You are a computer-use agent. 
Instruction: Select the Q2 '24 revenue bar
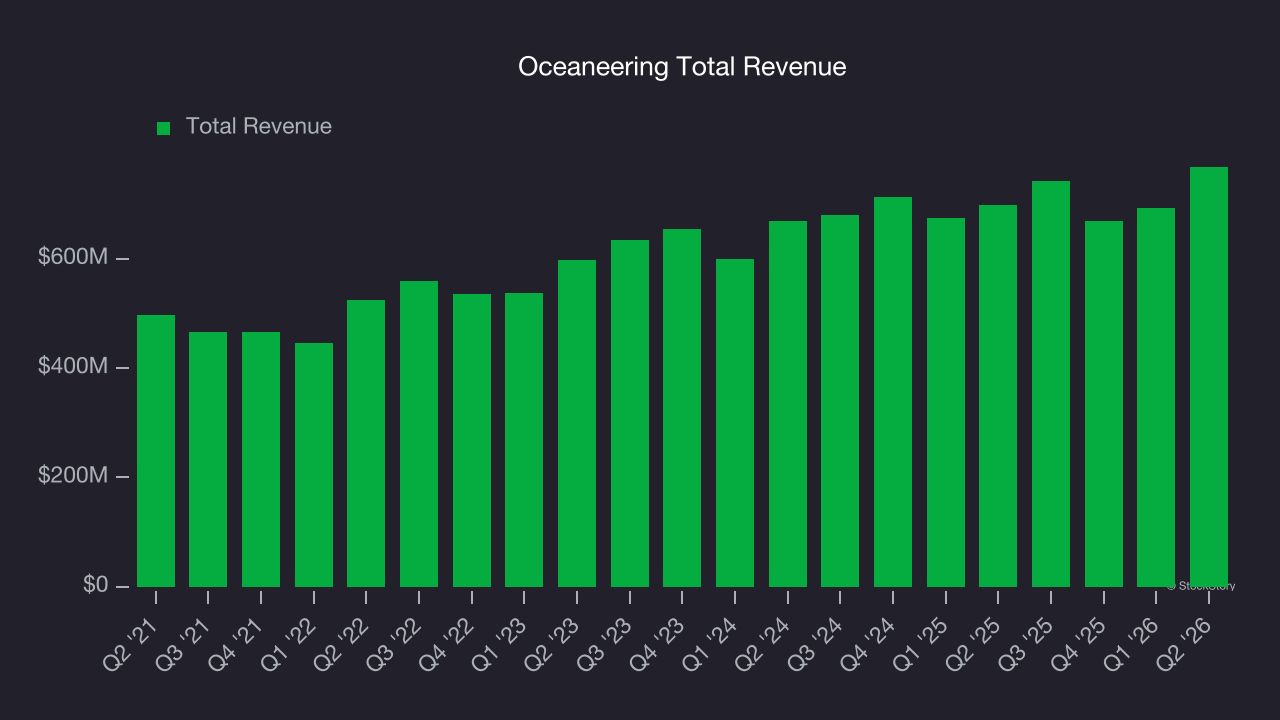point(788,404)
